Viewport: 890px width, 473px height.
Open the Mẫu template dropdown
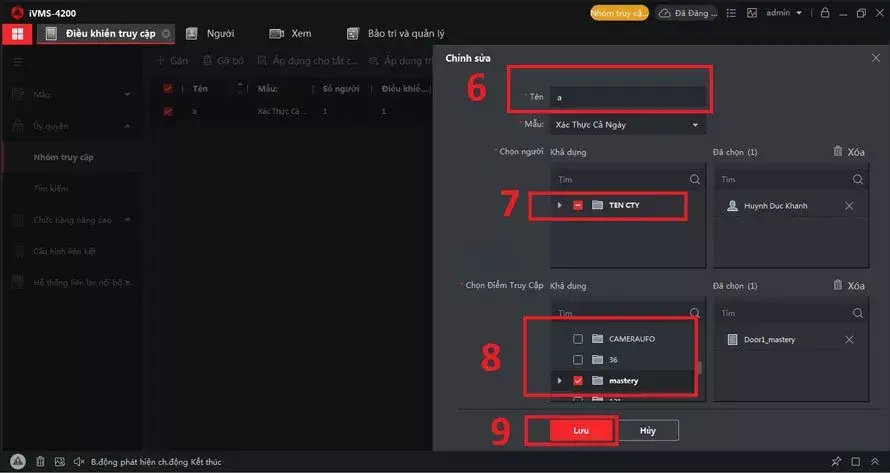[x=628, y=125]
